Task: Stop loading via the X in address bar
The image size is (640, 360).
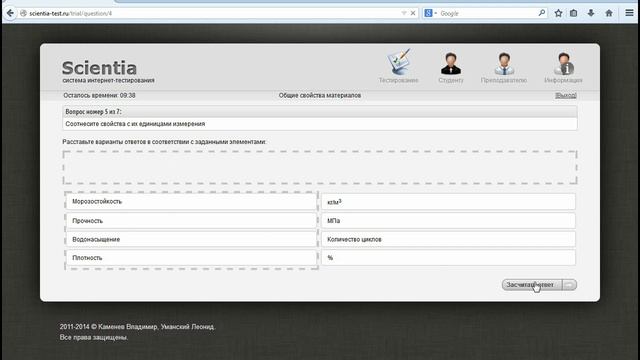Action: pyautogui.click(x=413, y=13)
